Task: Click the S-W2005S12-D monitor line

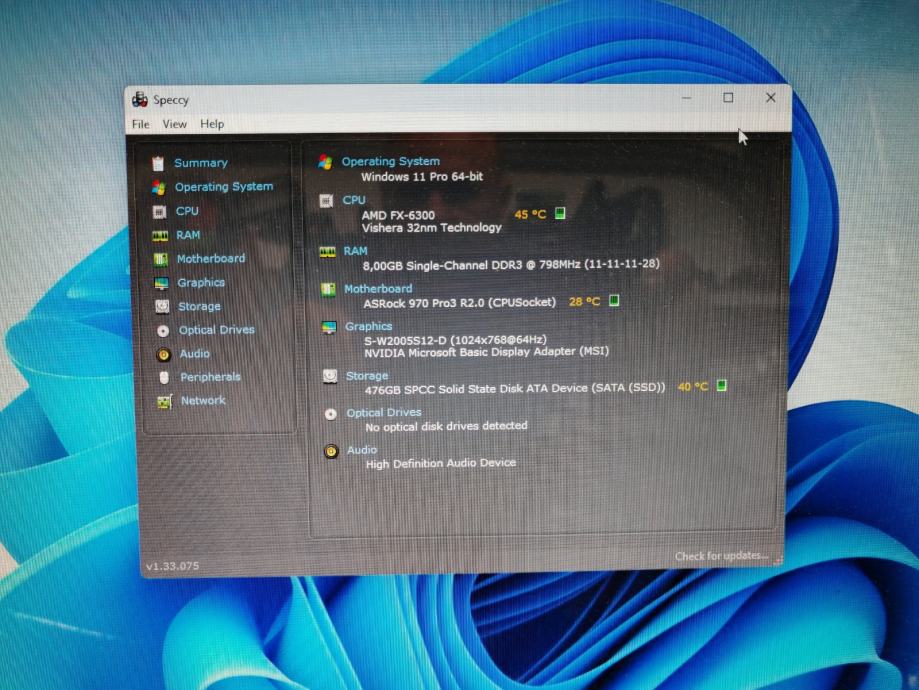Action: coord(455,340)
